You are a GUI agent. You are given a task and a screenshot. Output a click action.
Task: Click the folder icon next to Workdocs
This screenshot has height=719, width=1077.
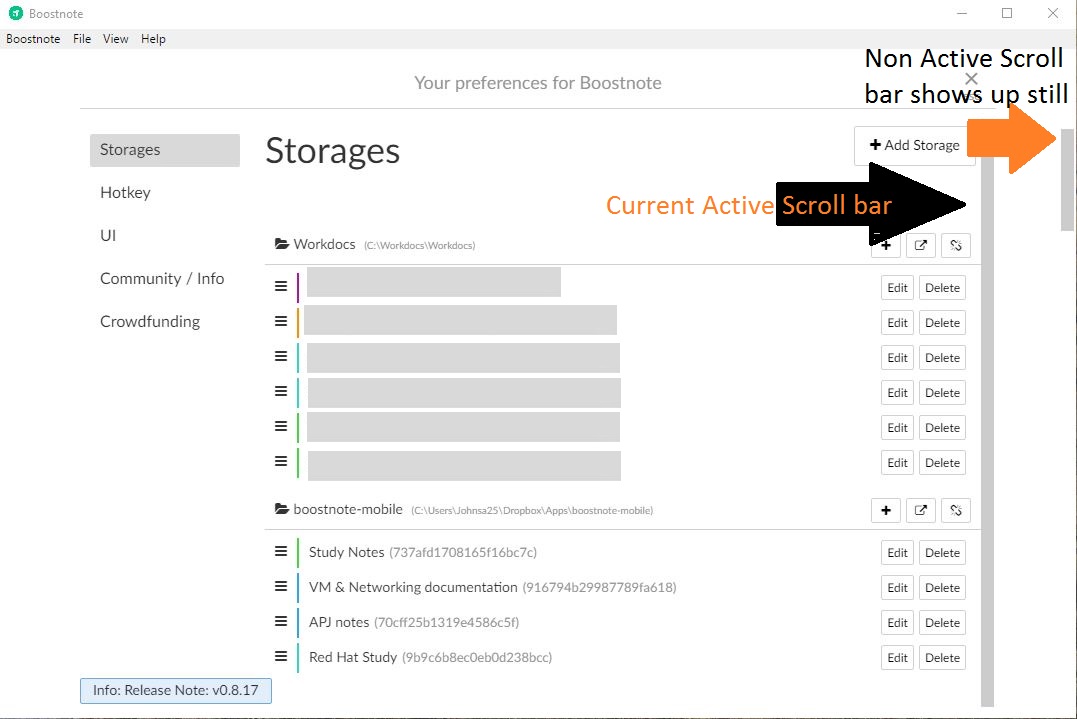(282, 244)
